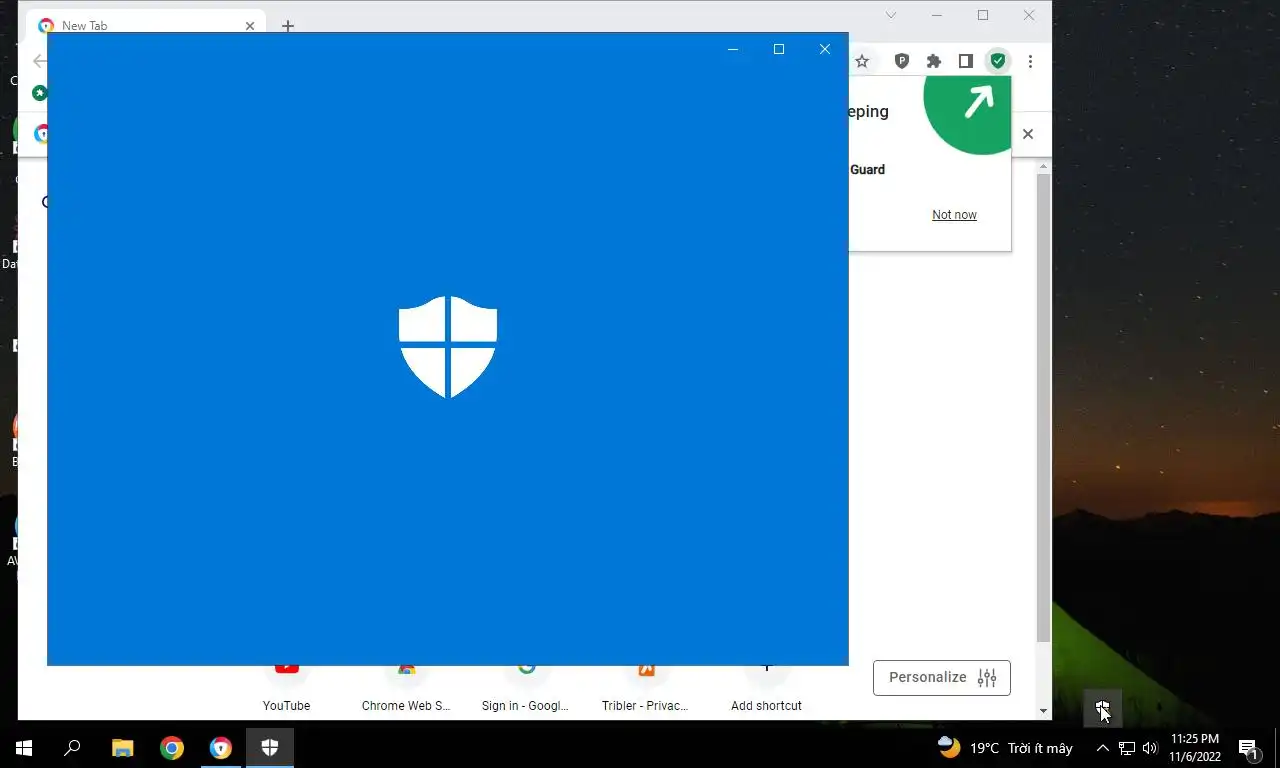The height and width of the screenshot is (768, 1280).
Task: Open network status tray icon
Action: [x=1127, y=747]
